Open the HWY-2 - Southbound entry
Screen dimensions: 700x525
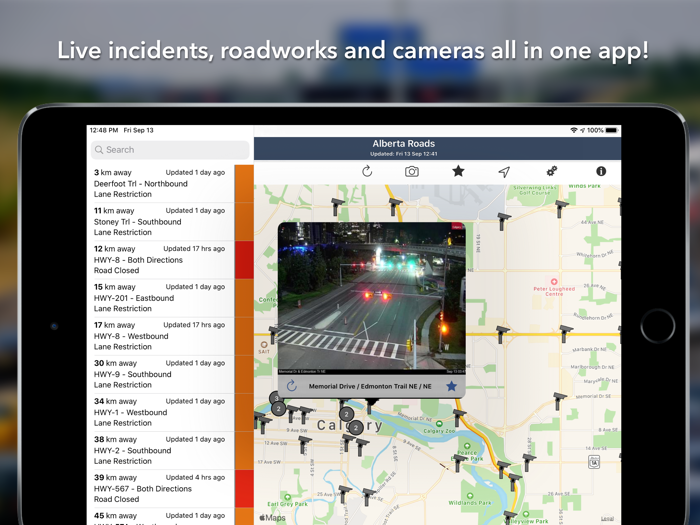pyautogui.click(x=170, y=450)
